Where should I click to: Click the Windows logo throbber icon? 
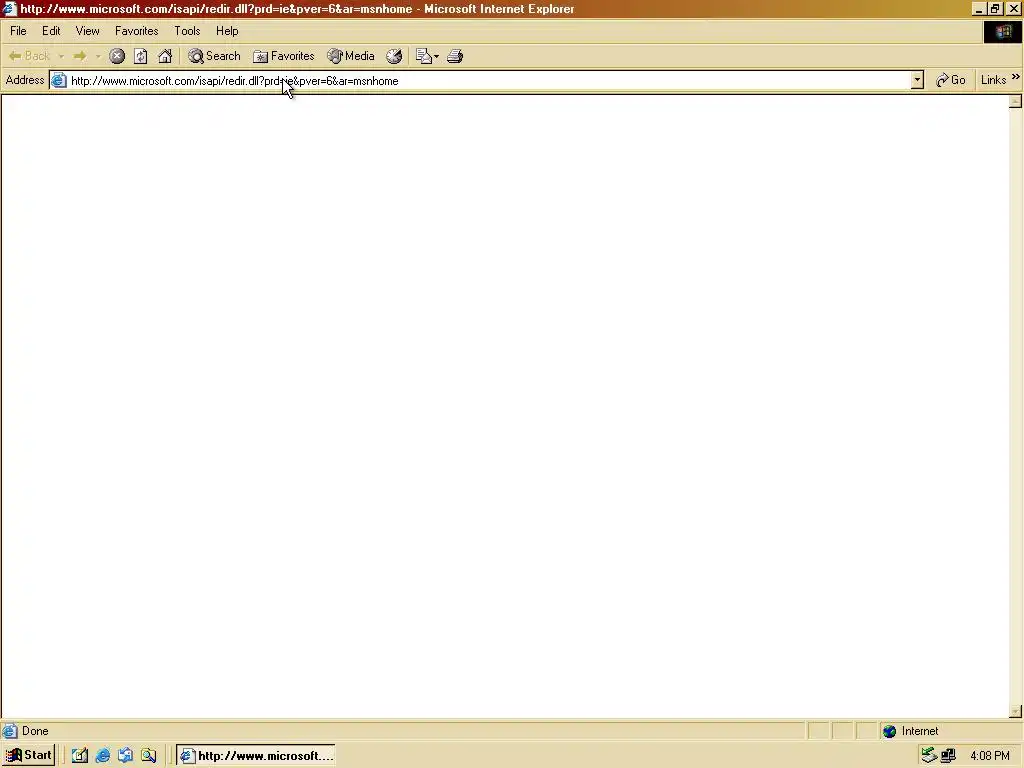1003,32
